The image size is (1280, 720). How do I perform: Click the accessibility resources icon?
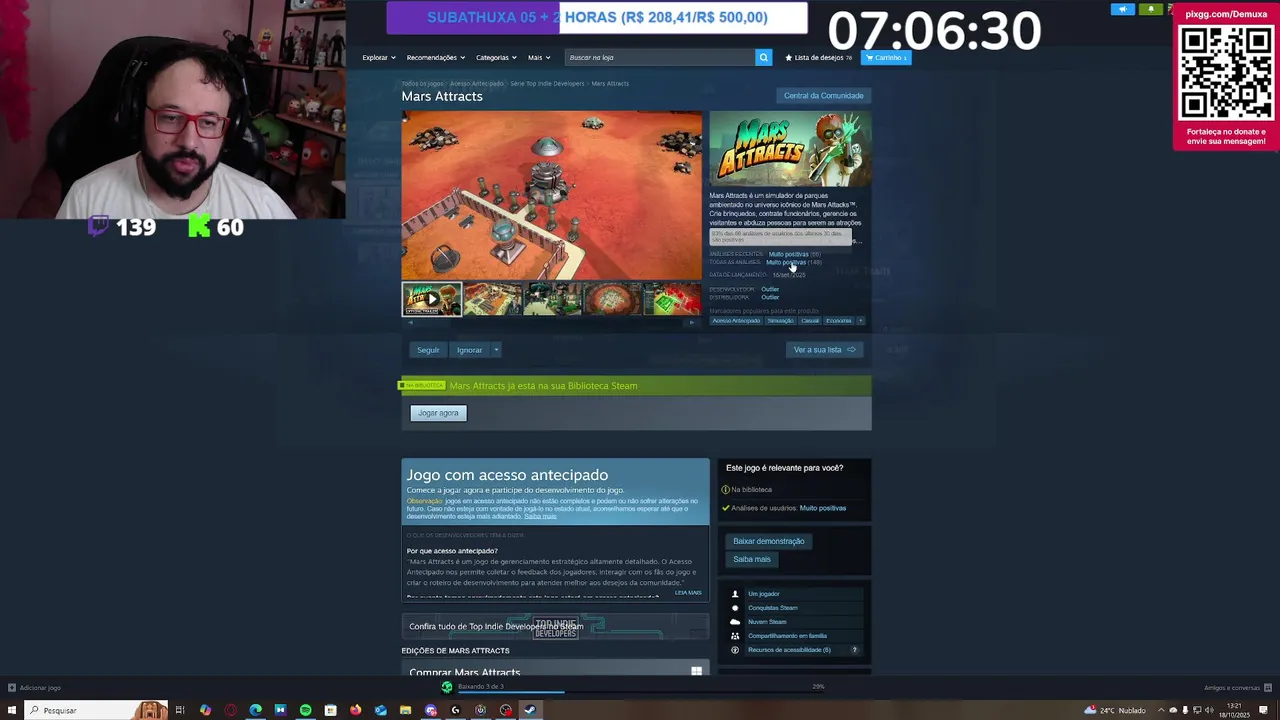point(735,650)
